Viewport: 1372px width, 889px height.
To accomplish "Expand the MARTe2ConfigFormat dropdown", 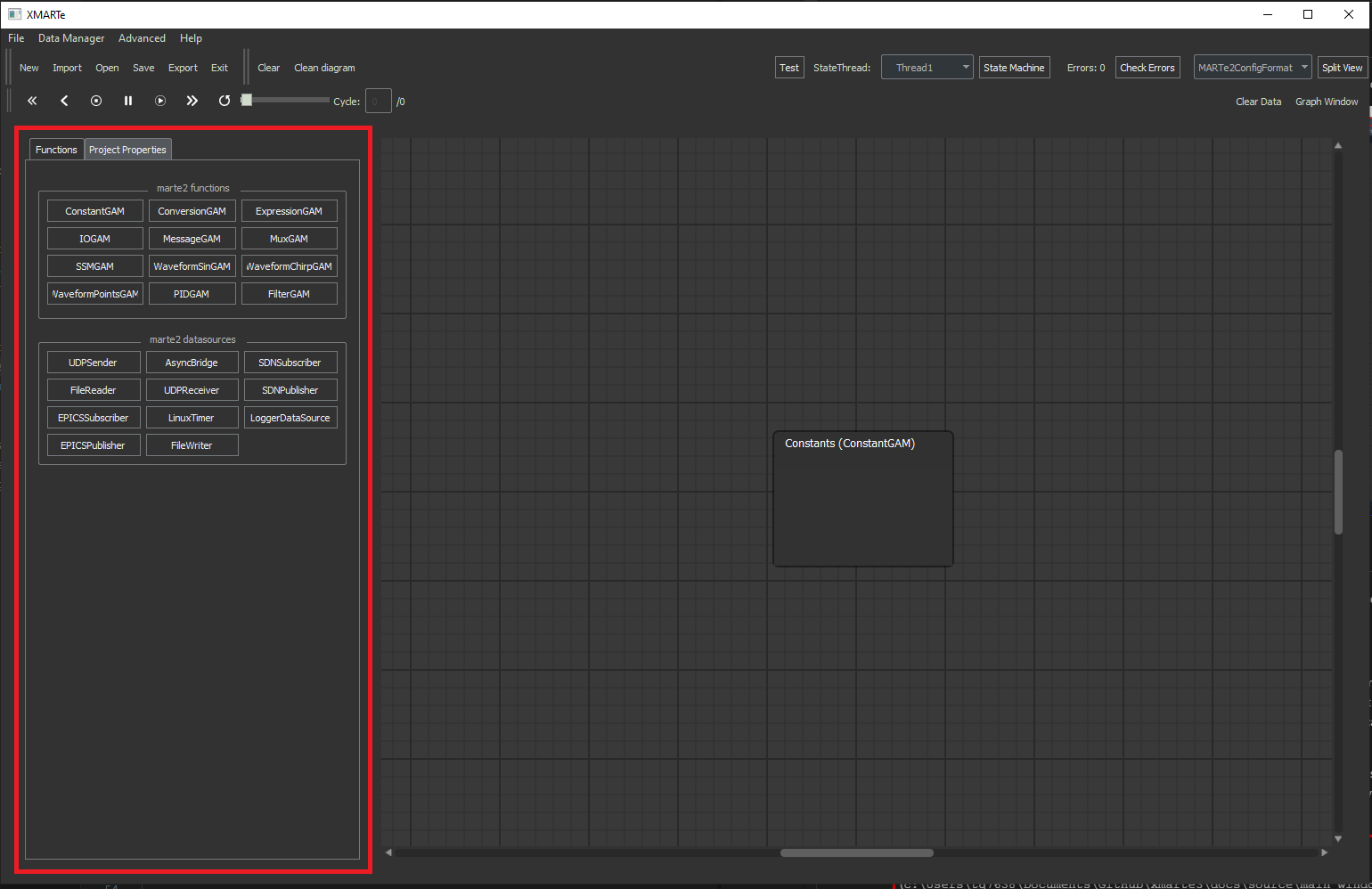I will [x=1252, y=68].
